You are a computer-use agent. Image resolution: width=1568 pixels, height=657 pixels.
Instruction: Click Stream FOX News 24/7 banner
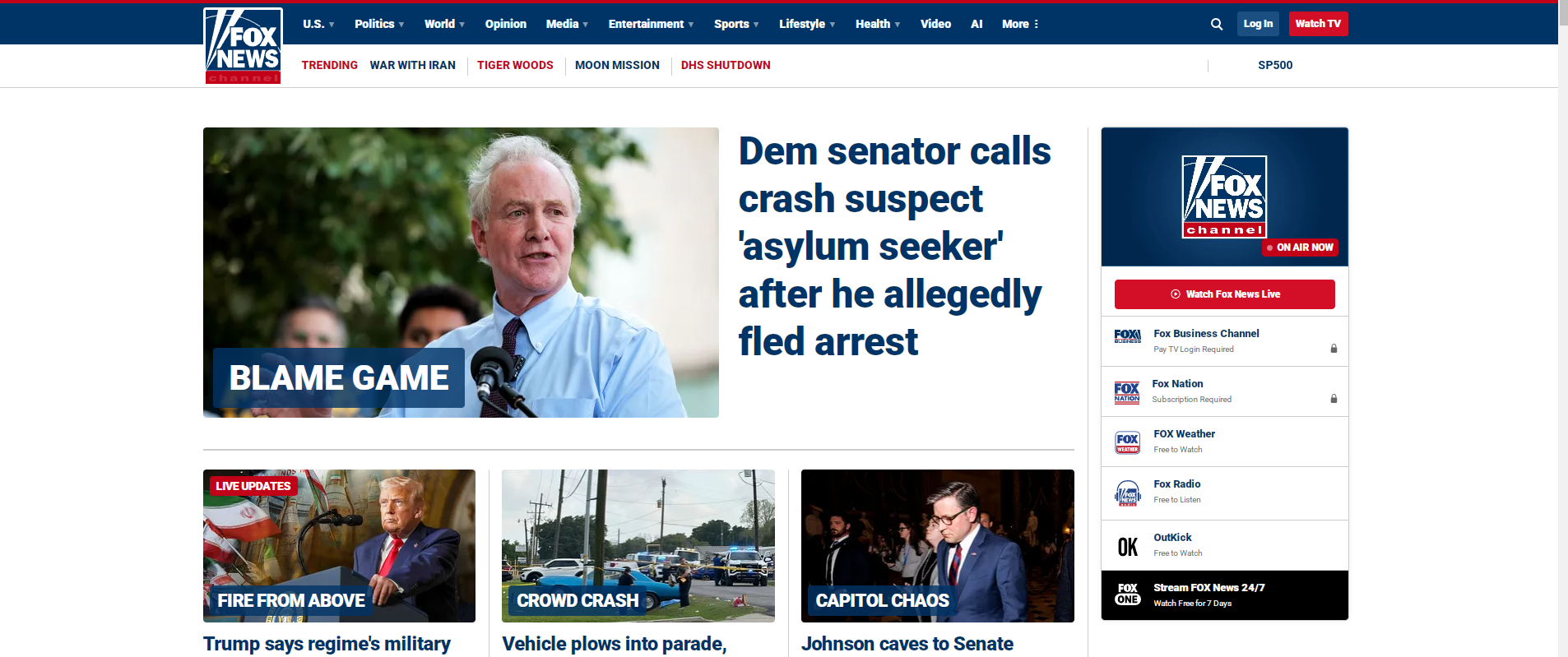[1224, 595]
